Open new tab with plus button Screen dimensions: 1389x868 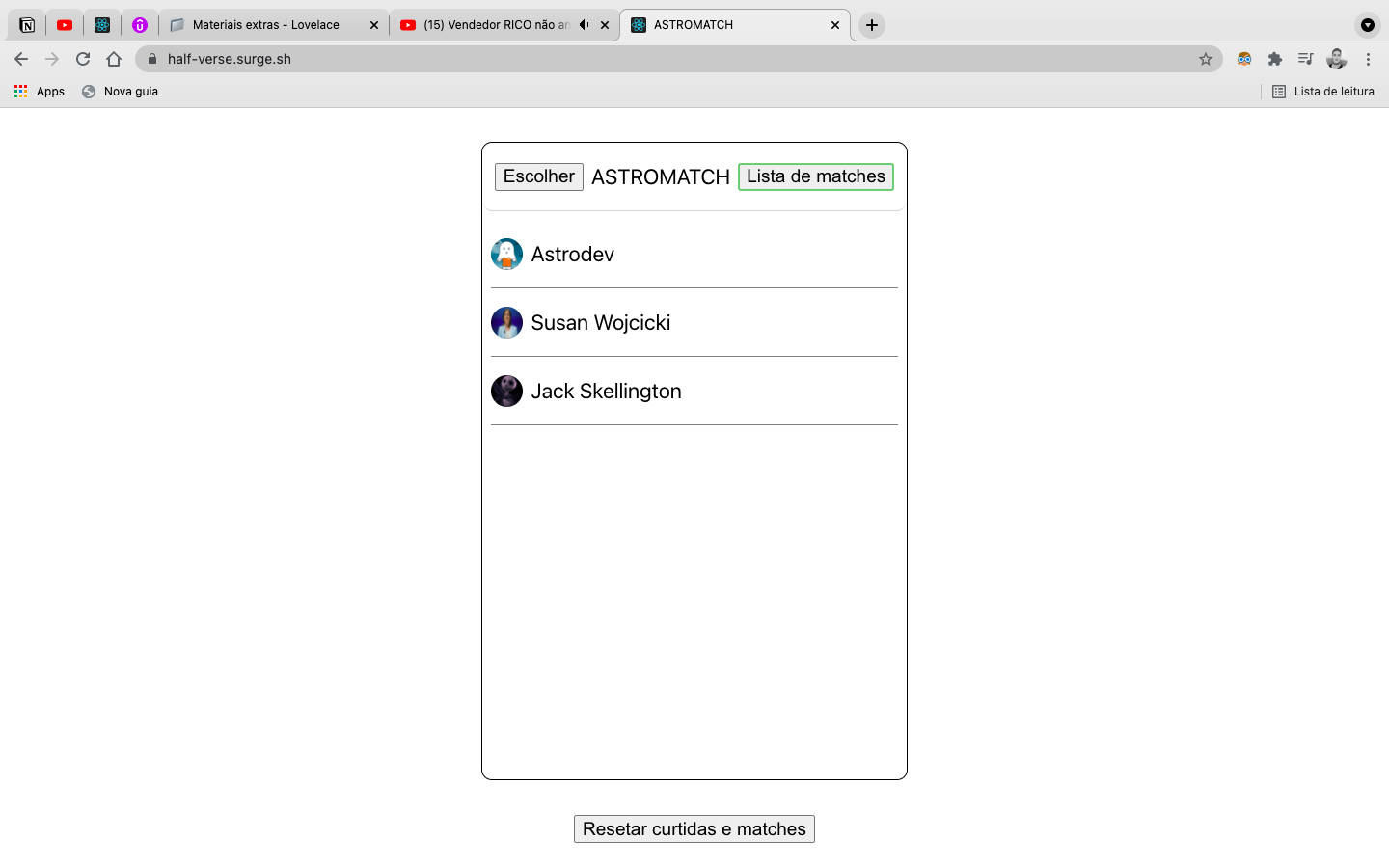(x=872, y=25)
